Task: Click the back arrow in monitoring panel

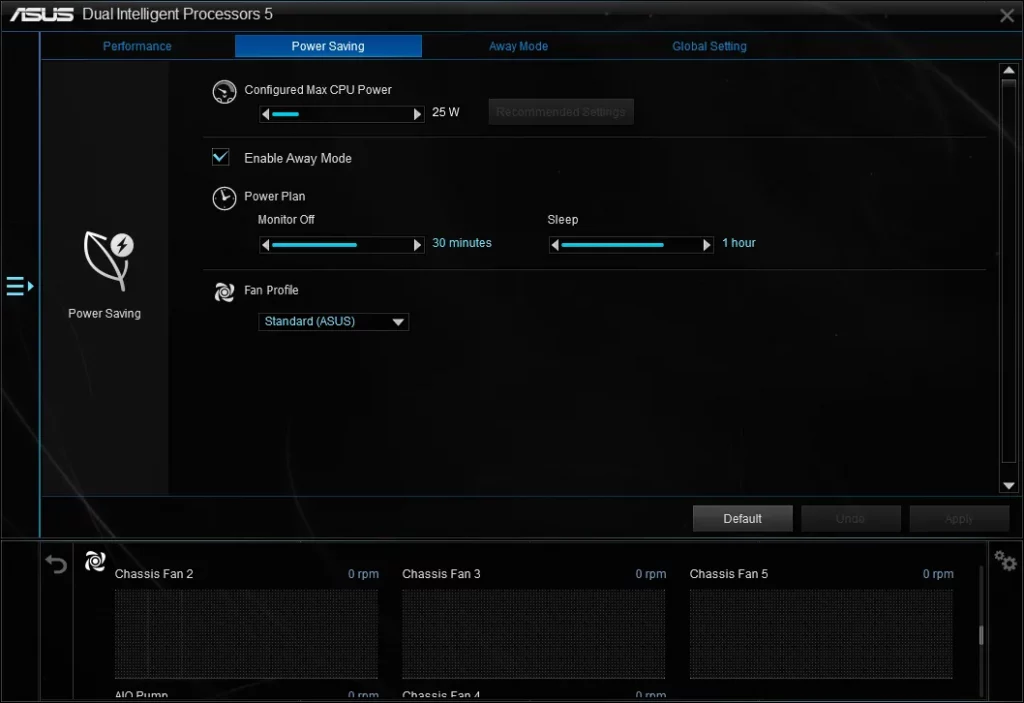Action: click(56, 564)
